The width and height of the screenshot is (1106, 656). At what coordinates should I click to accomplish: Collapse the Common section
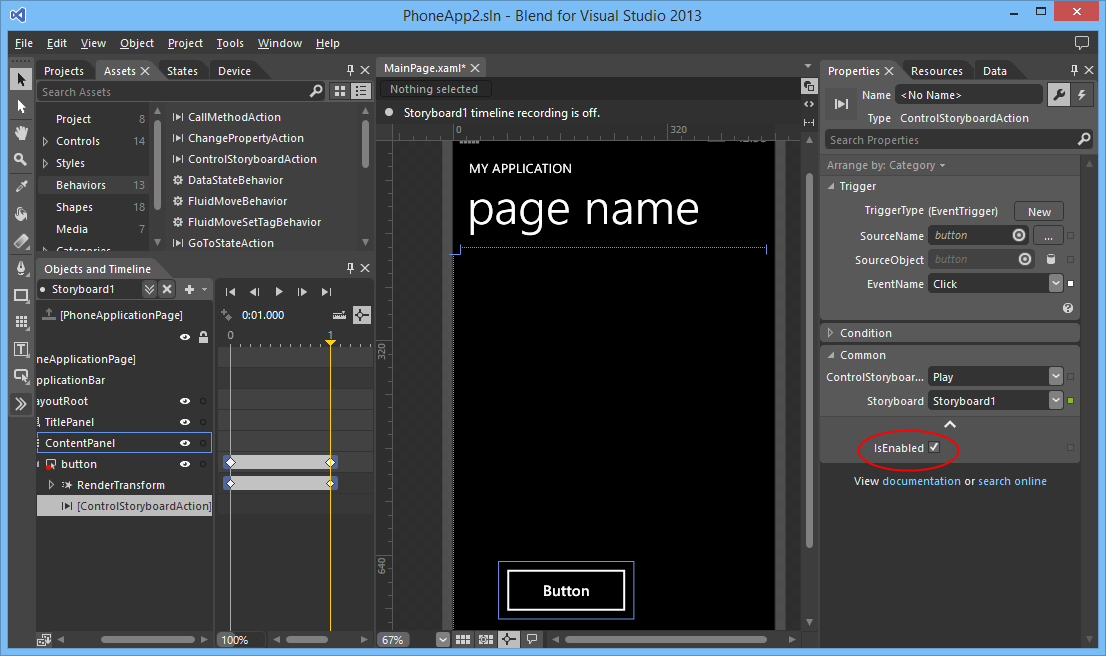[831, 356]
